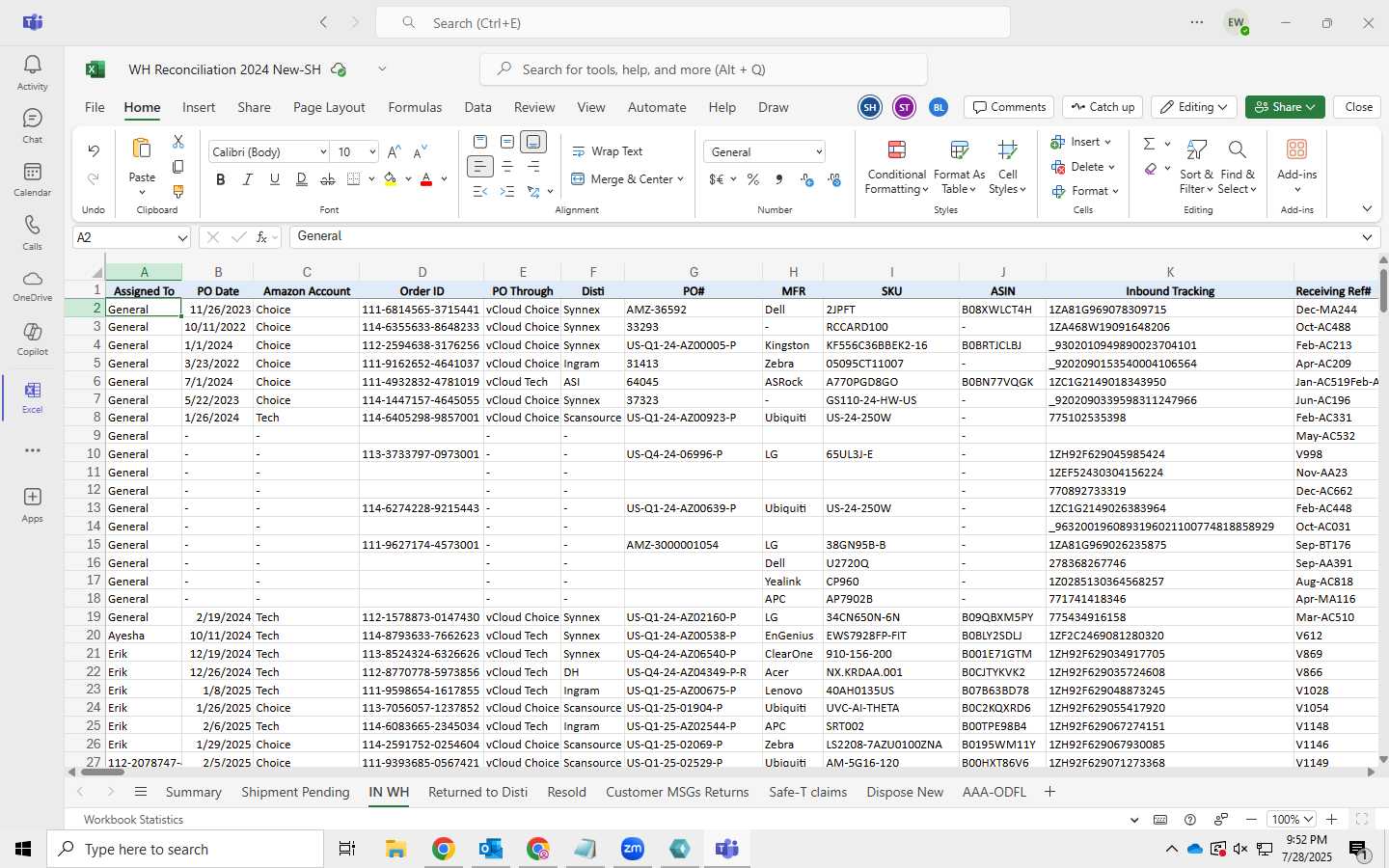Increase font size icon

pos(395,152)
